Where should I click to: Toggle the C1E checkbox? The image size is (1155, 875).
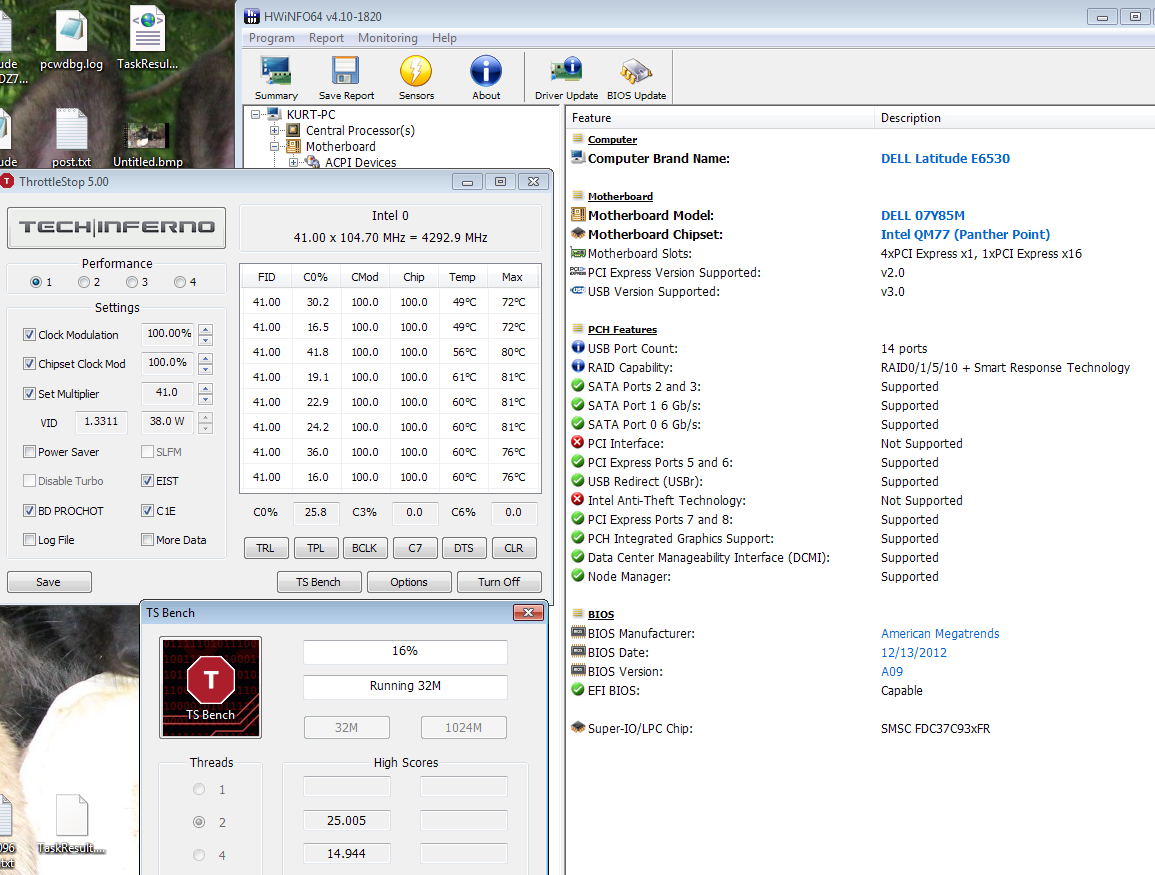147,510
